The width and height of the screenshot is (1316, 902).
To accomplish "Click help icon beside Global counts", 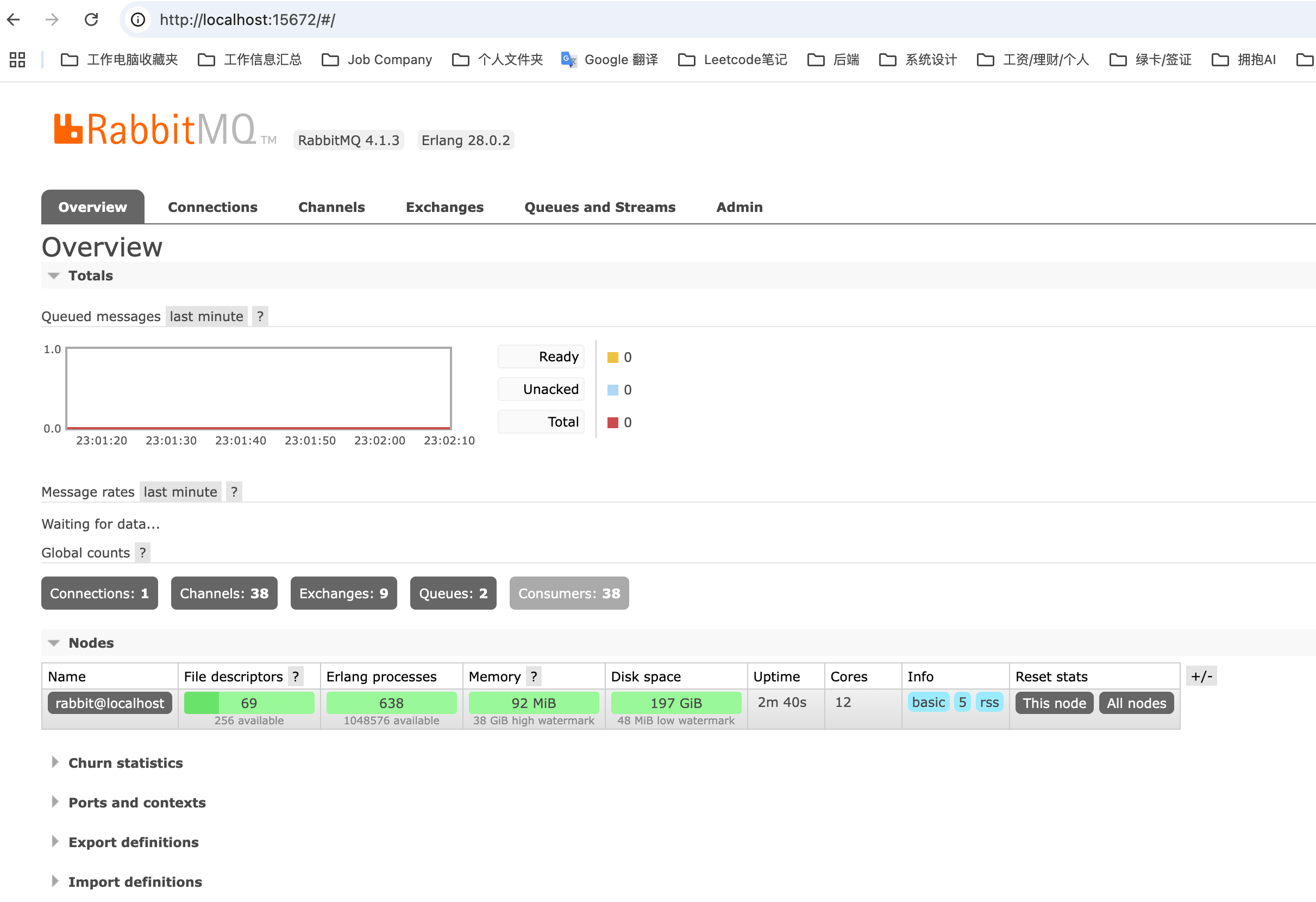I will [143, 553].
